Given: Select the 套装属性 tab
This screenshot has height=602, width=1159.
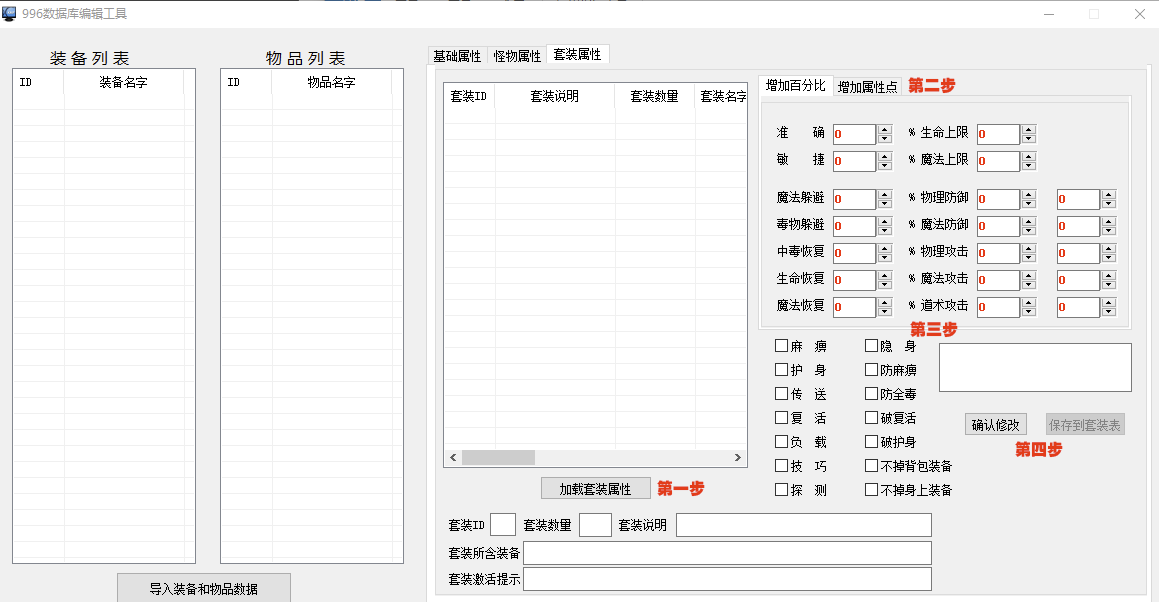Looking at the screenshot, I should click(x=577, y=55).
